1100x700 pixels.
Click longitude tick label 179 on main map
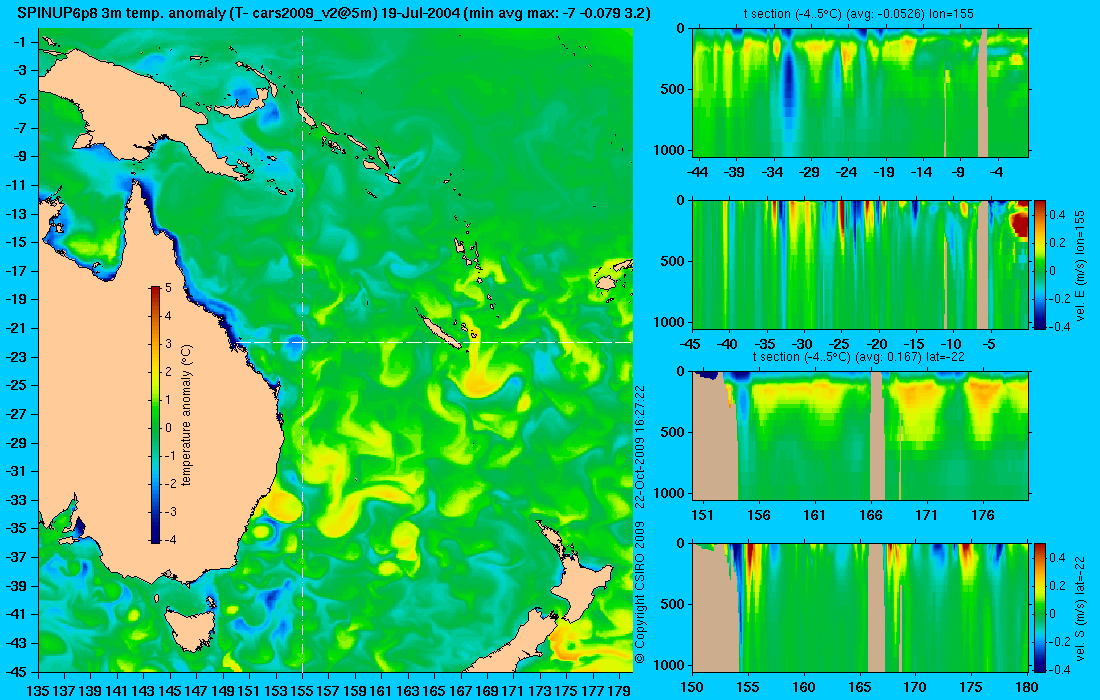pyautogui.click(x=619, y=691)
